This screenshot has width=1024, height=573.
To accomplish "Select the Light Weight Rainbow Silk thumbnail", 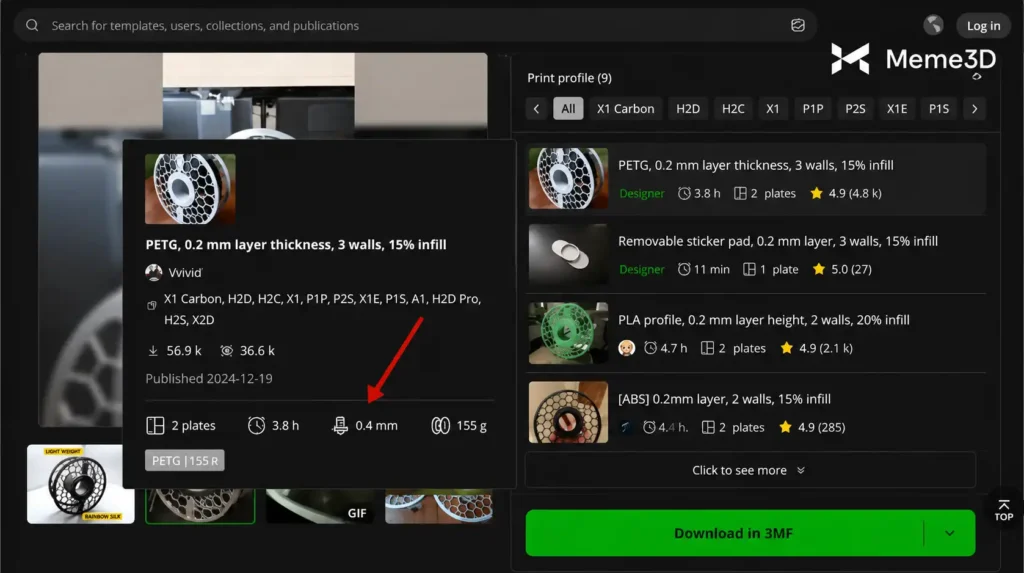I will coord(80,484).
